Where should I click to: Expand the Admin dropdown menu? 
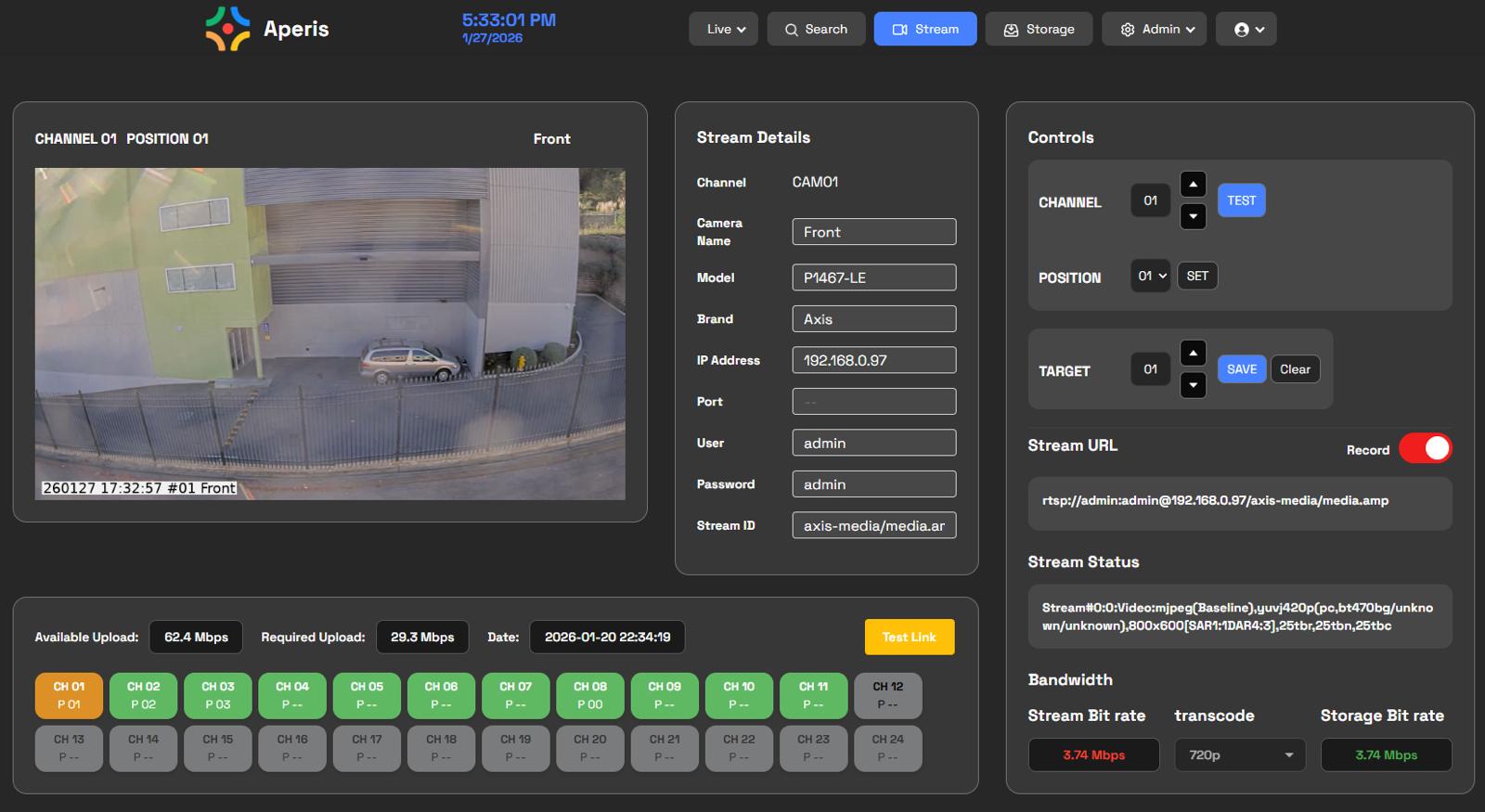(1154, 30)
